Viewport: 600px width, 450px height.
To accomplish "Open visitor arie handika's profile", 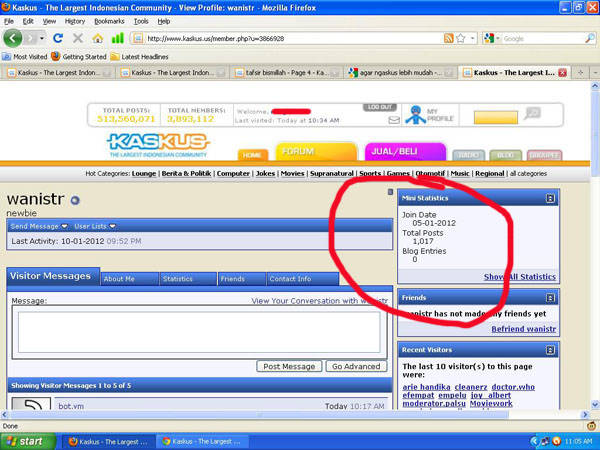I will [426, 387].
